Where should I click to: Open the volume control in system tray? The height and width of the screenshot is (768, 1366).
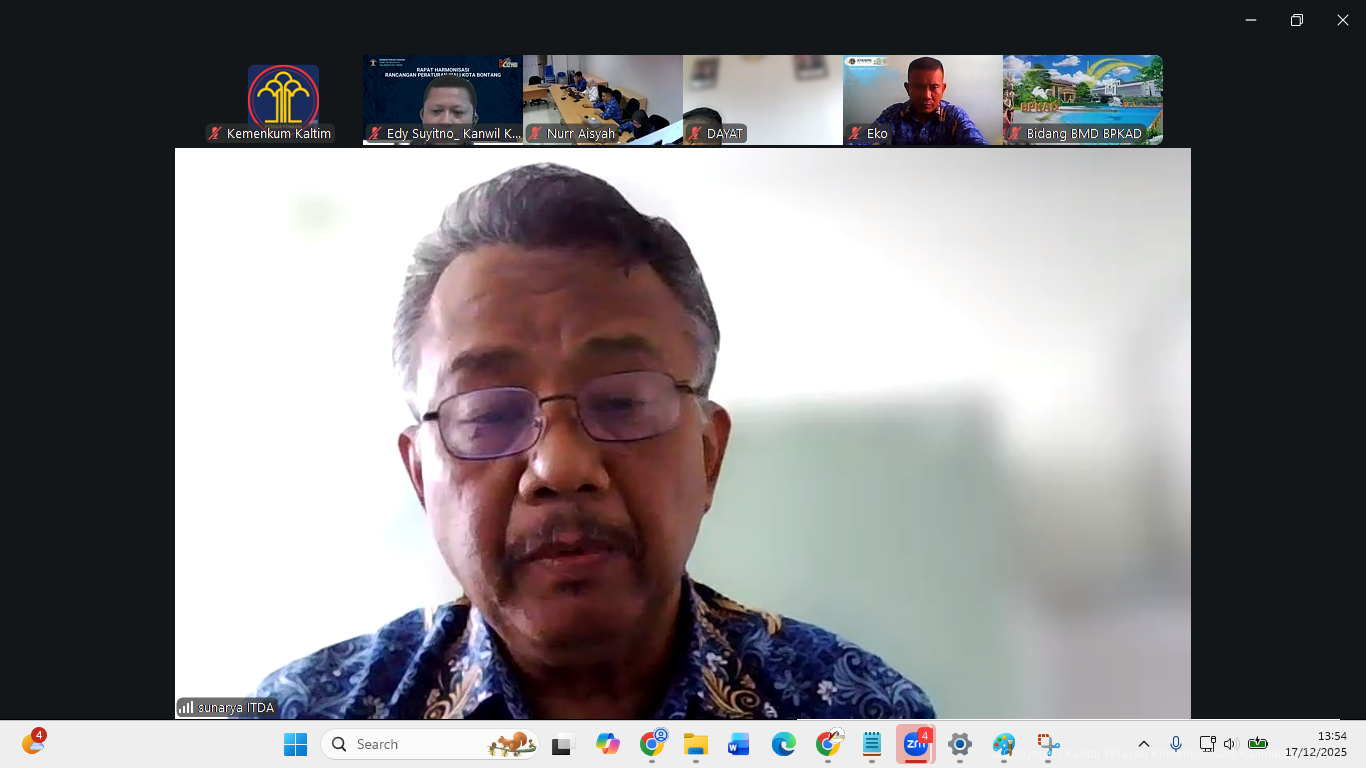pos(1230,744)
